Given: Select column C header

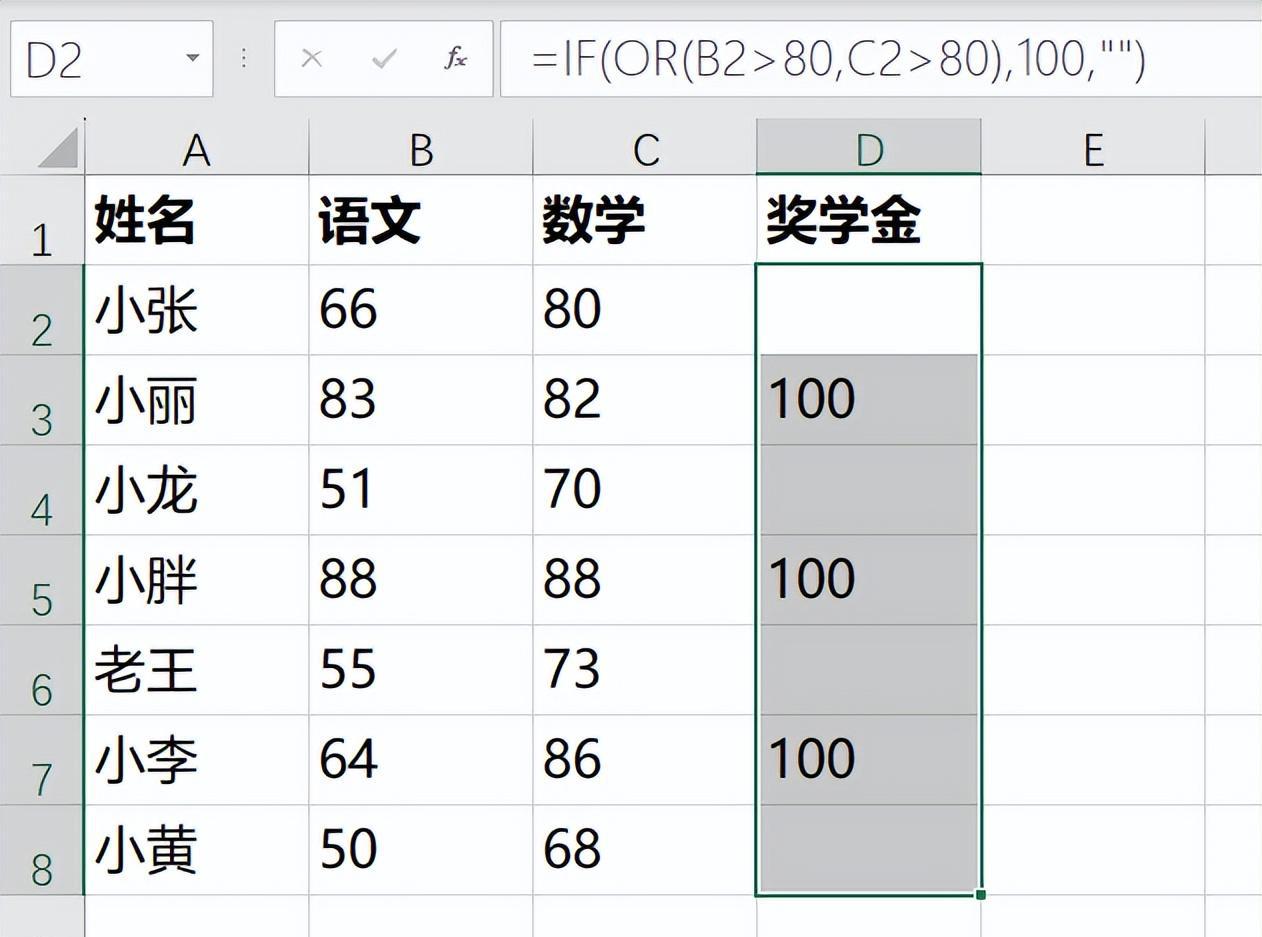Looking at the screenshot, I should (645, 148).
